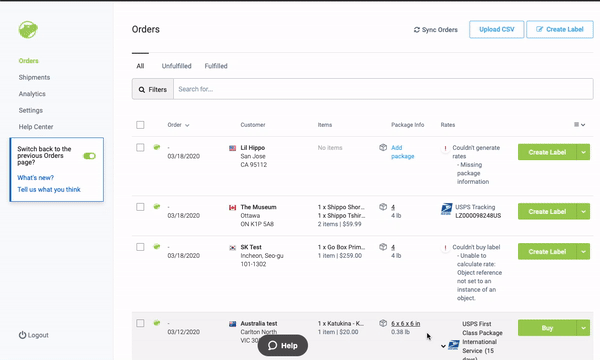The image size is (600, 360).
Task: Open the Orders page in the sidebar
Action: click(x=29, y=61)
